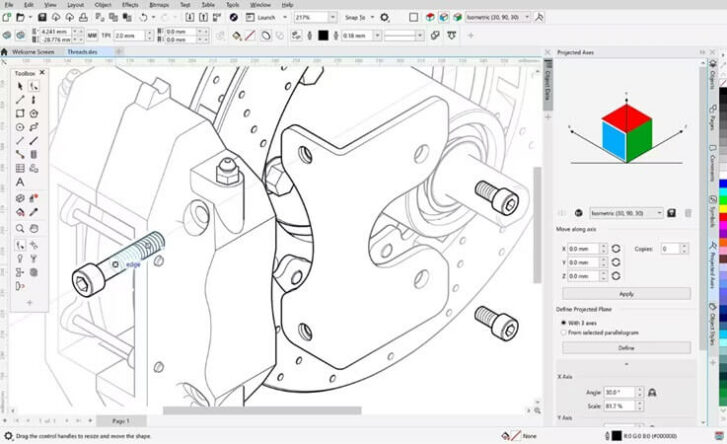
Task: Click the black outline color box in property bar
Action: (323, 35)
